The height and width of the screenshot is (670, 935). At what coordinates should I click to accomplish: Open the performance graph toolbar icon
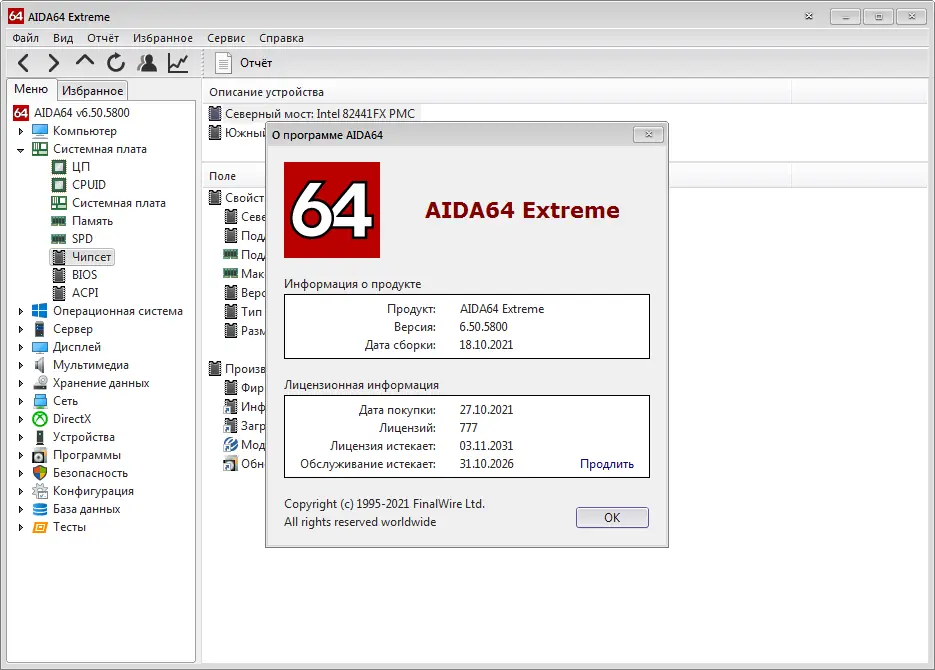pyautogui.click(x=176, y=62)
